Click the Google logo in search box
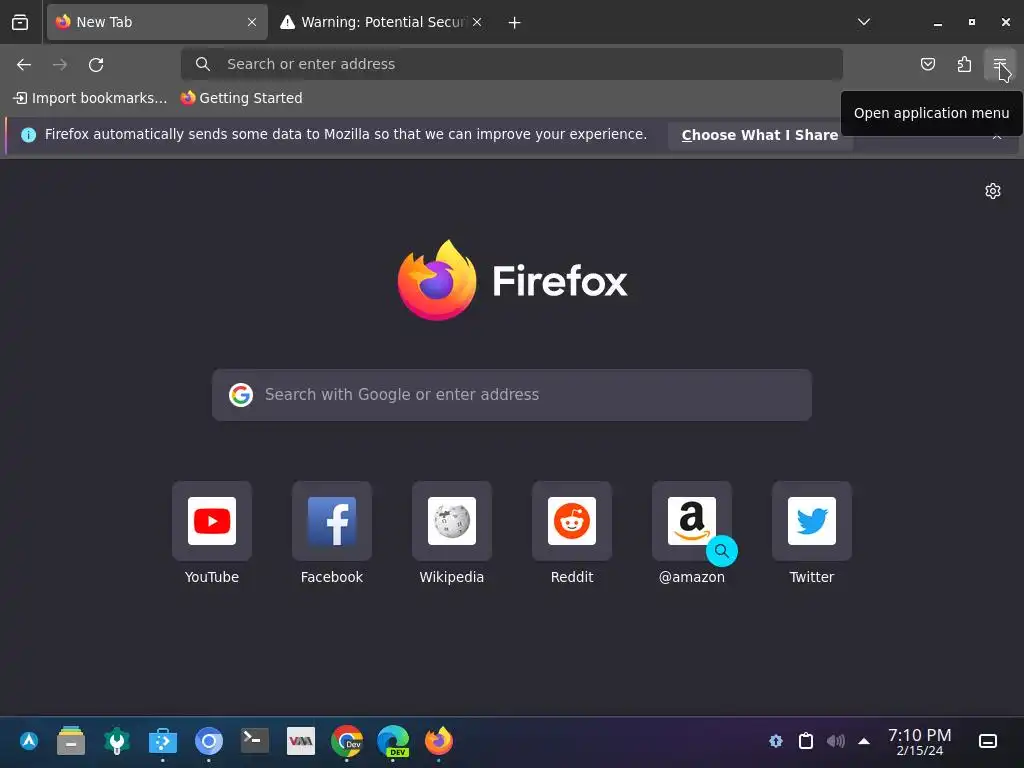Viewport: 1024px width, 768px height. 241,394
